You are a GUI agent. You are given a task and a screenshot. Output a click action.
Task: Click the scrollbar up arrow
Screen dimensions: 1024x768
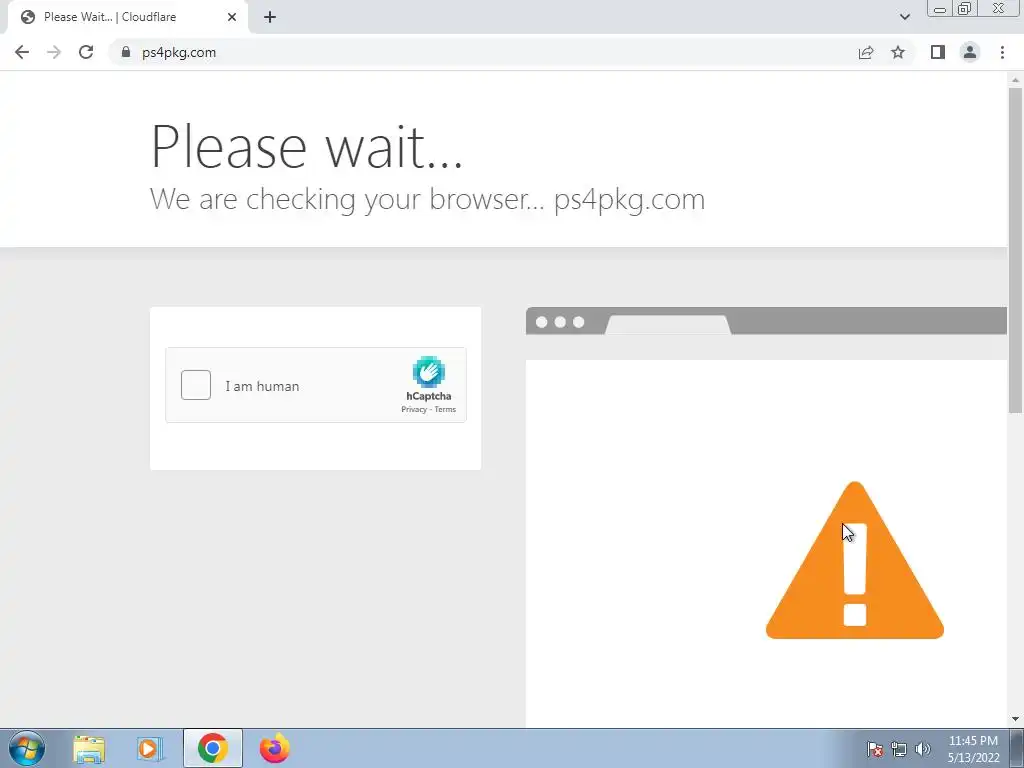click(x=1015, y=80)
